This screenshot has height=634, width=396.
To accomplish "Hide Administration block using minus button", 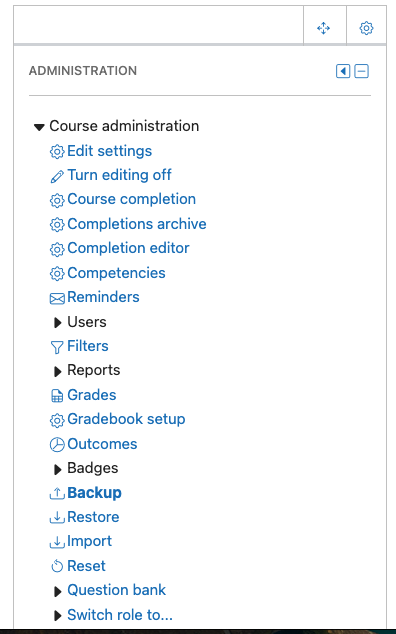I will [362, 71].
